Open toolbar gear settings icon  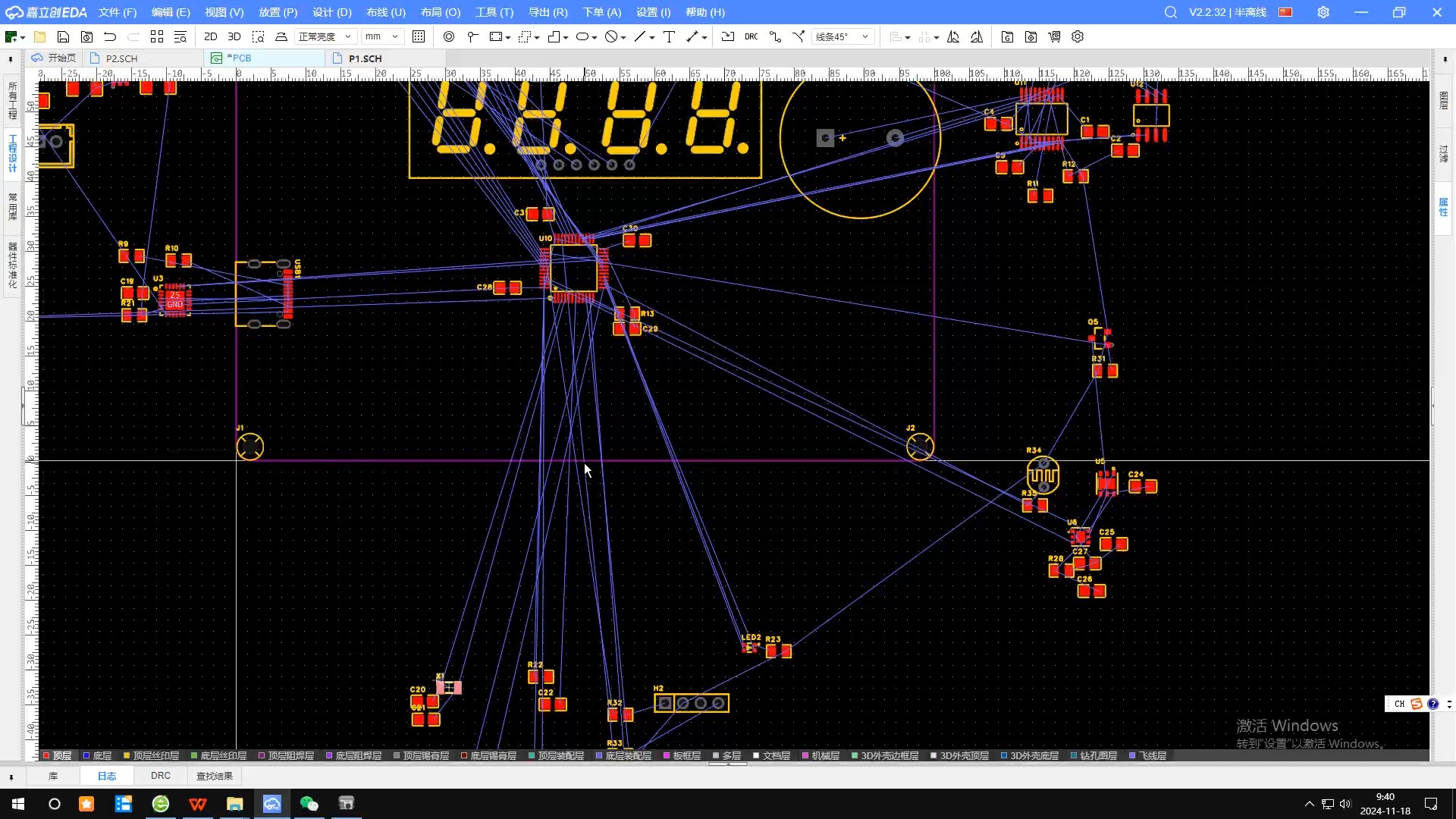1078,36
